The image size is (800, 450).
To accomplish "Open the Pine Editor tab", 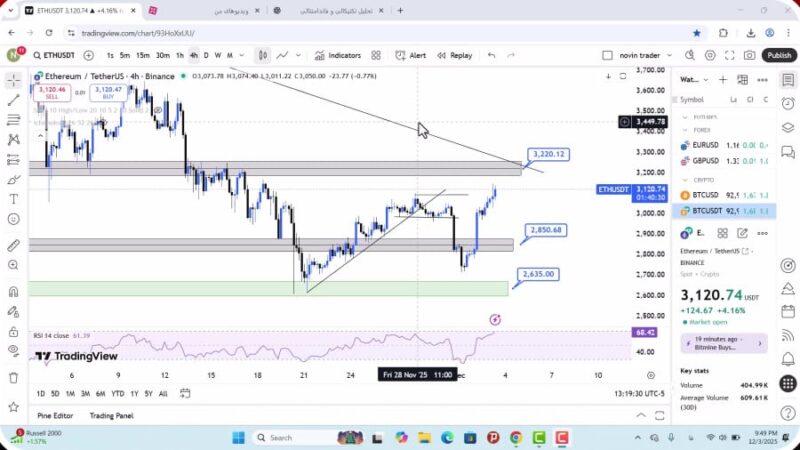I will (x=57, y=415).
